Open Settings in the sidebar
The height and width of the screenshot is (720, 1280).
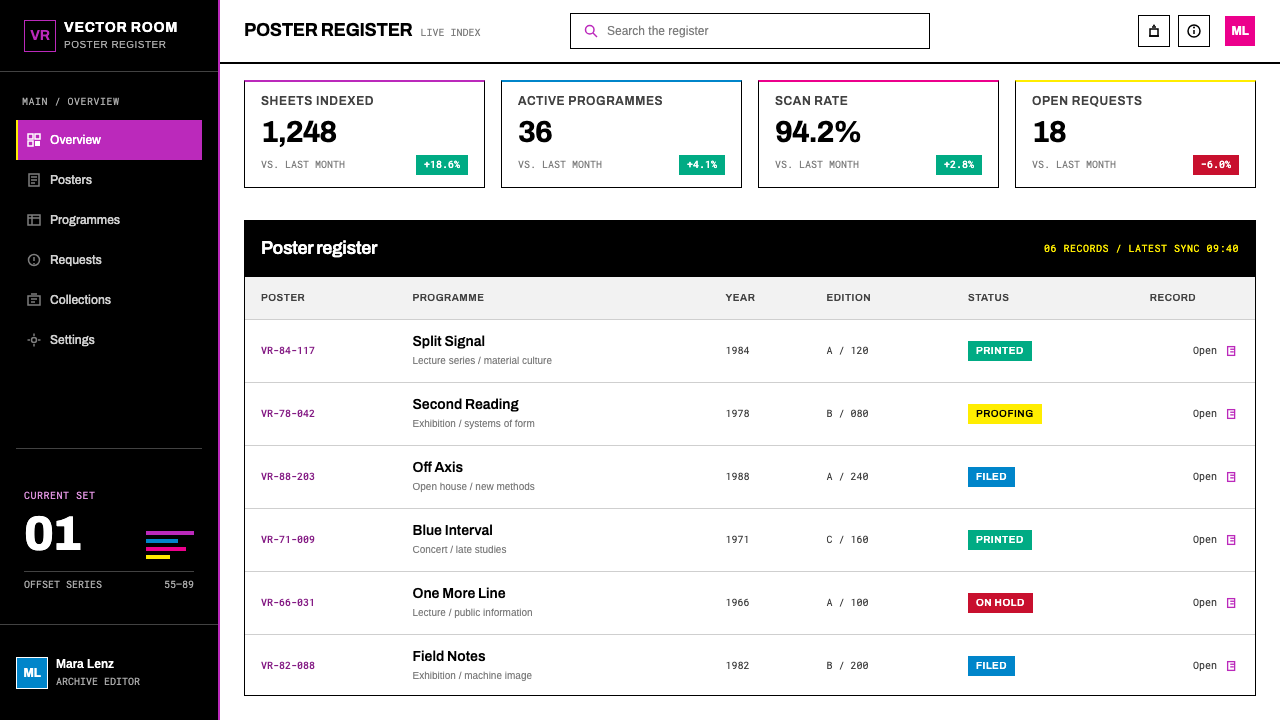point(109,340)
